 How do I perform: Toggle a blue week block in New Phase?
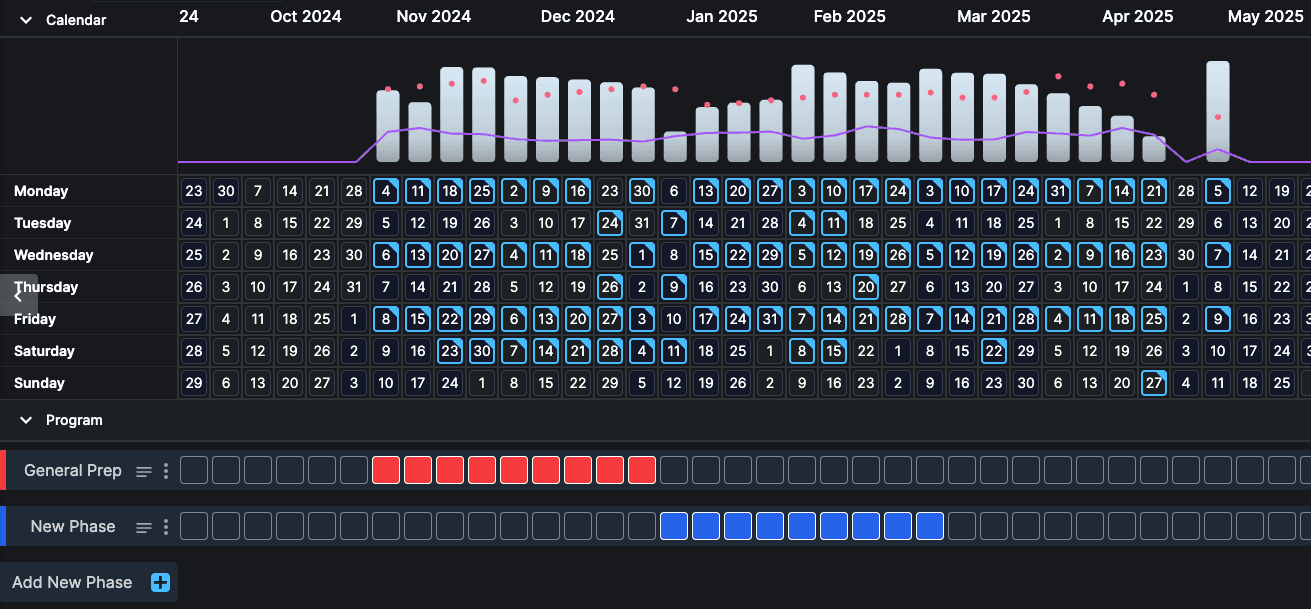(802, 525)
